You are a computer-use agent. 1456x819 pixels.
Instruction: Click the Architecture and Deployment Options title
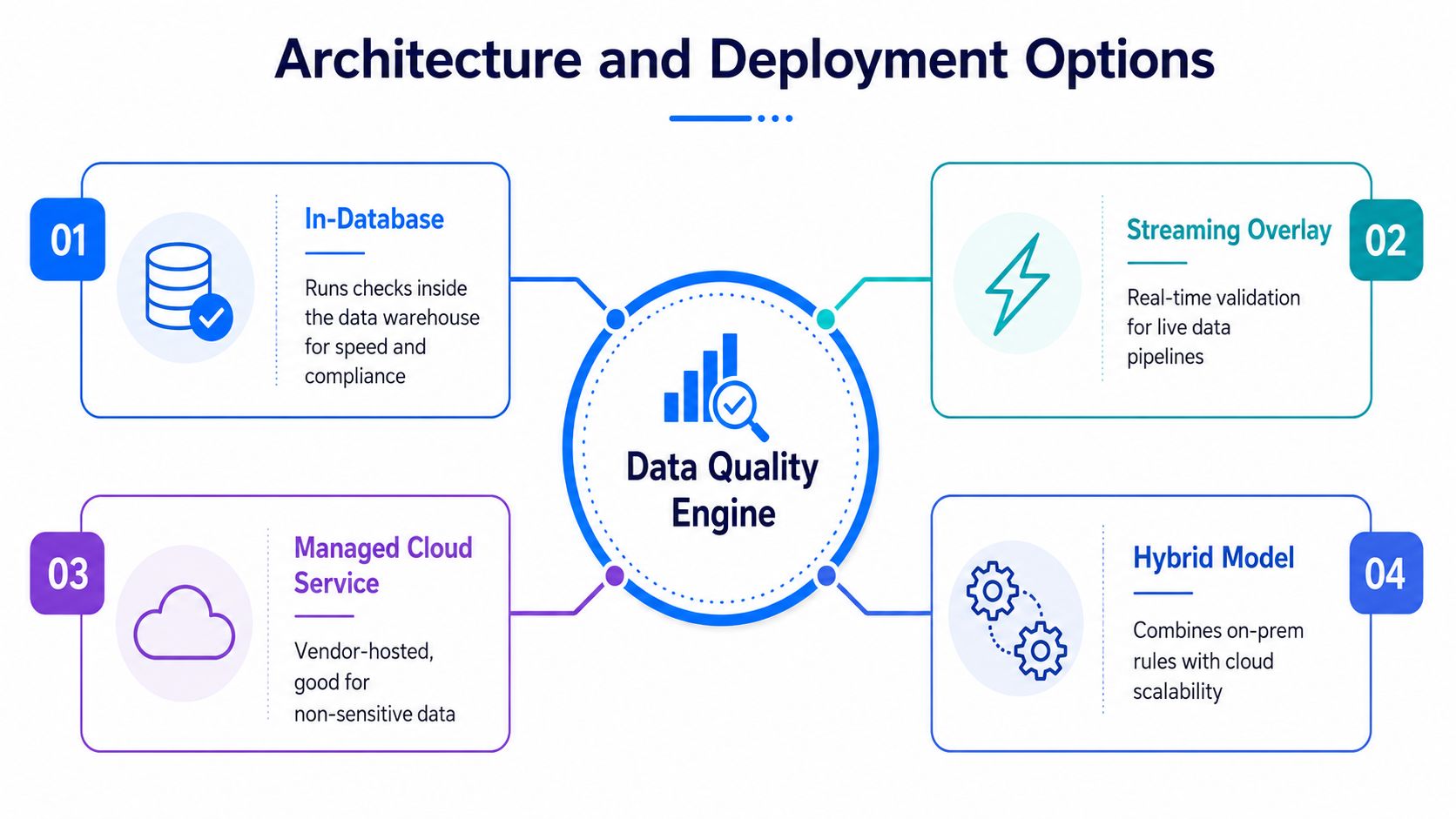click(x=745, y=59)
